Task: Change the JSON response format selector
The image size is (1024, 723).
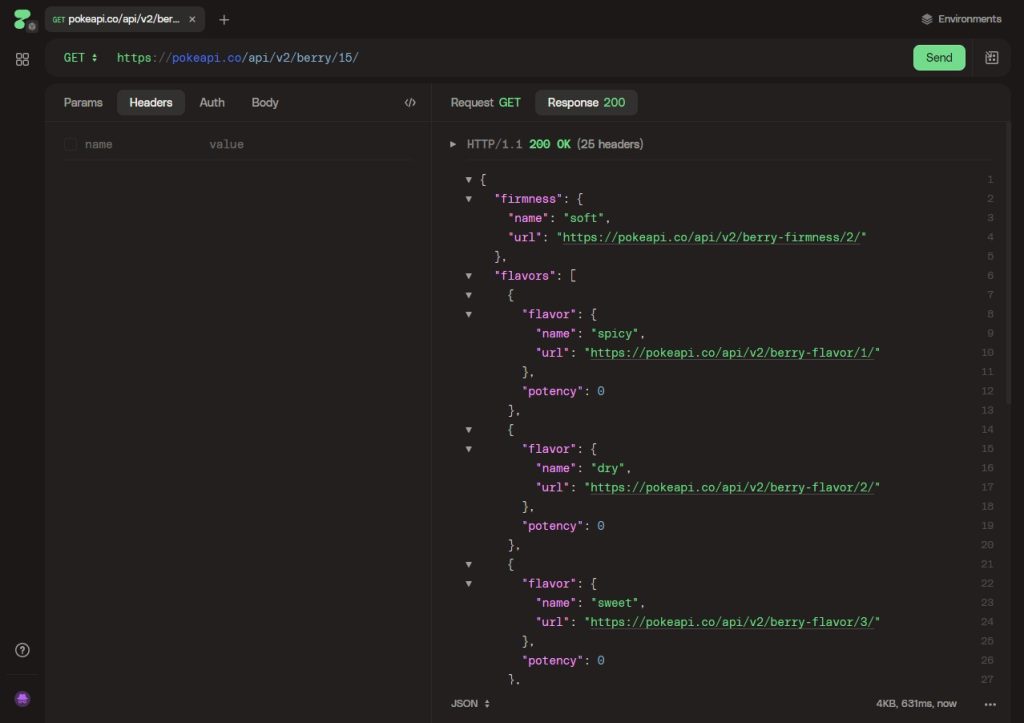Action: pyautogui.click(x=470, y=703)
